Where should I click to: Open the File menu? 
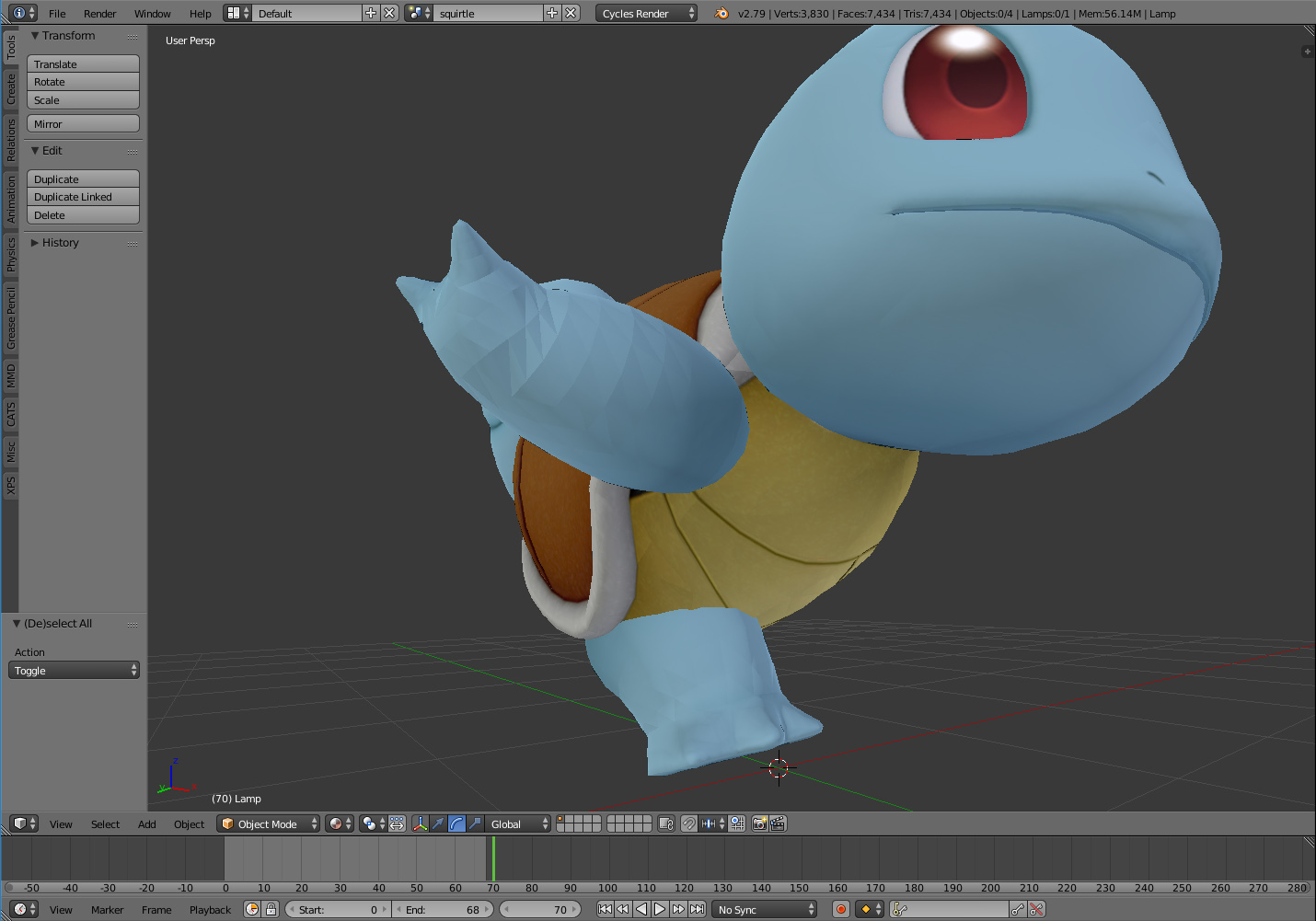click(x=57, y=13)
